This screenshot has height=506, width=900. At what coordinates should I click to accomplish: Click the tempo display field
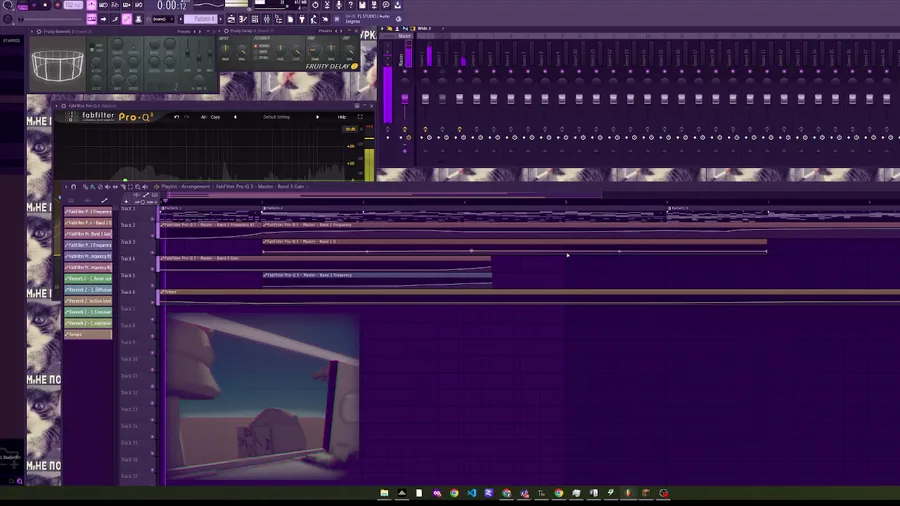tap(73, 5)
